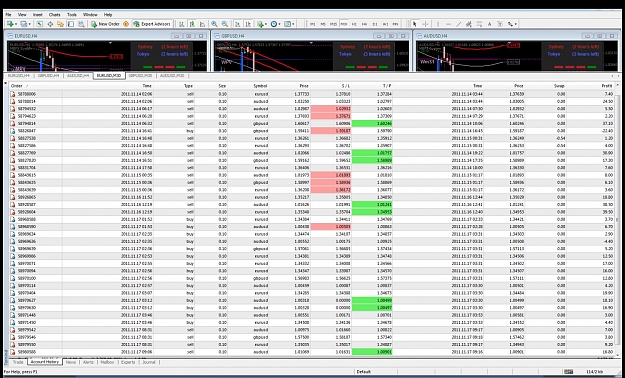Zoom in on the chart
625x378 pixels.
tap(214, 24)
